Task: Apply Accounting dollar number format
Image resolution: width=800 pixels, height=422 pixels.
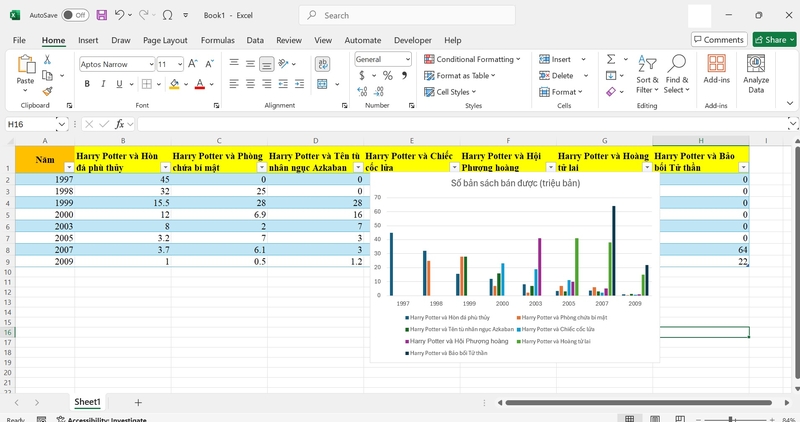Action: pos(362,76)
